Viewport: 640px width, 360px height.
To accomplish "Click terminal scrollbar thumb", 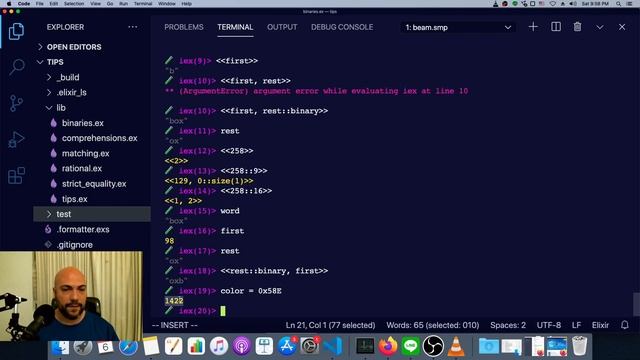I will [x=636, y=304].
